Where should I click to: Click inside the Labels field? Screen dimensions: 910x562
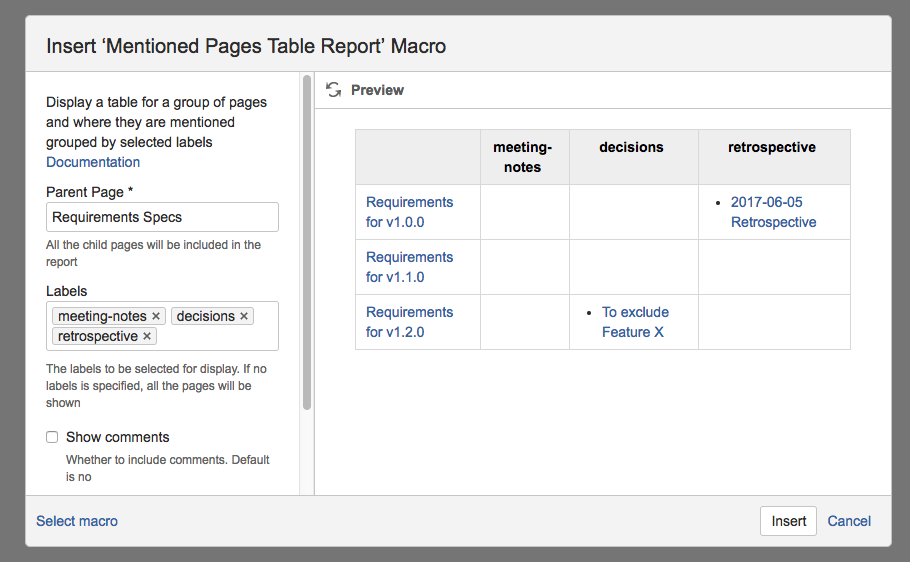215,337
